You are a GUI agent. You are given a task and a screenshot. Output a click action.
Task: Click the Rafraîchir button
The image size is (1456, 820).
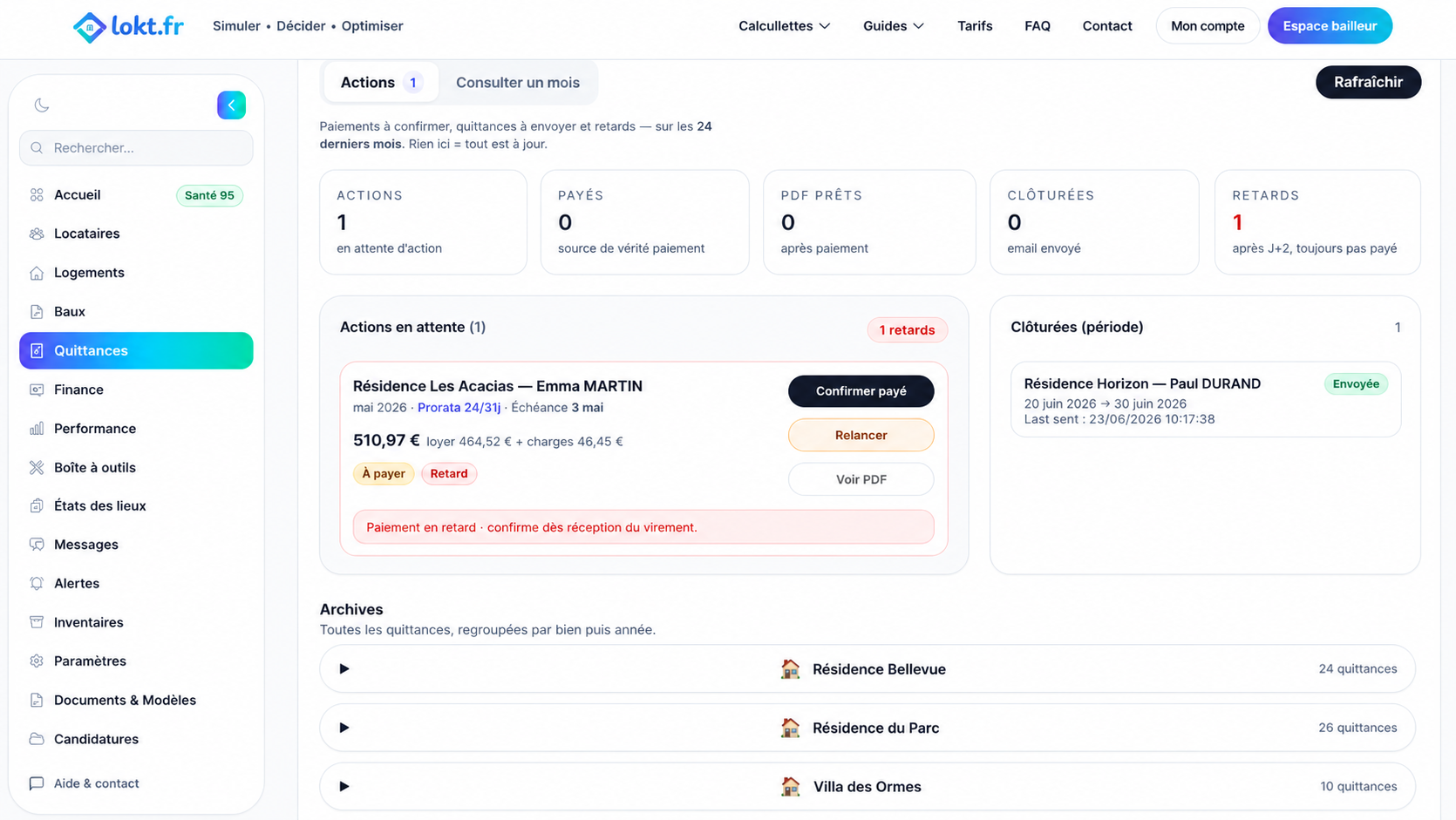tap(1368, 82)
